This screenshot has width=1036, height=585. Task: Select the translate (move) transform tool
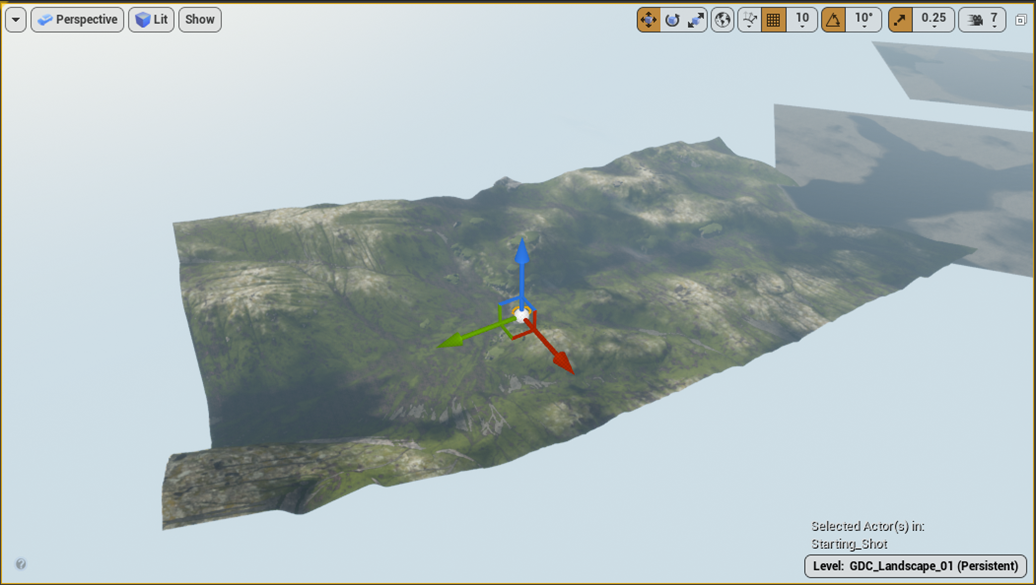point(649,20)
